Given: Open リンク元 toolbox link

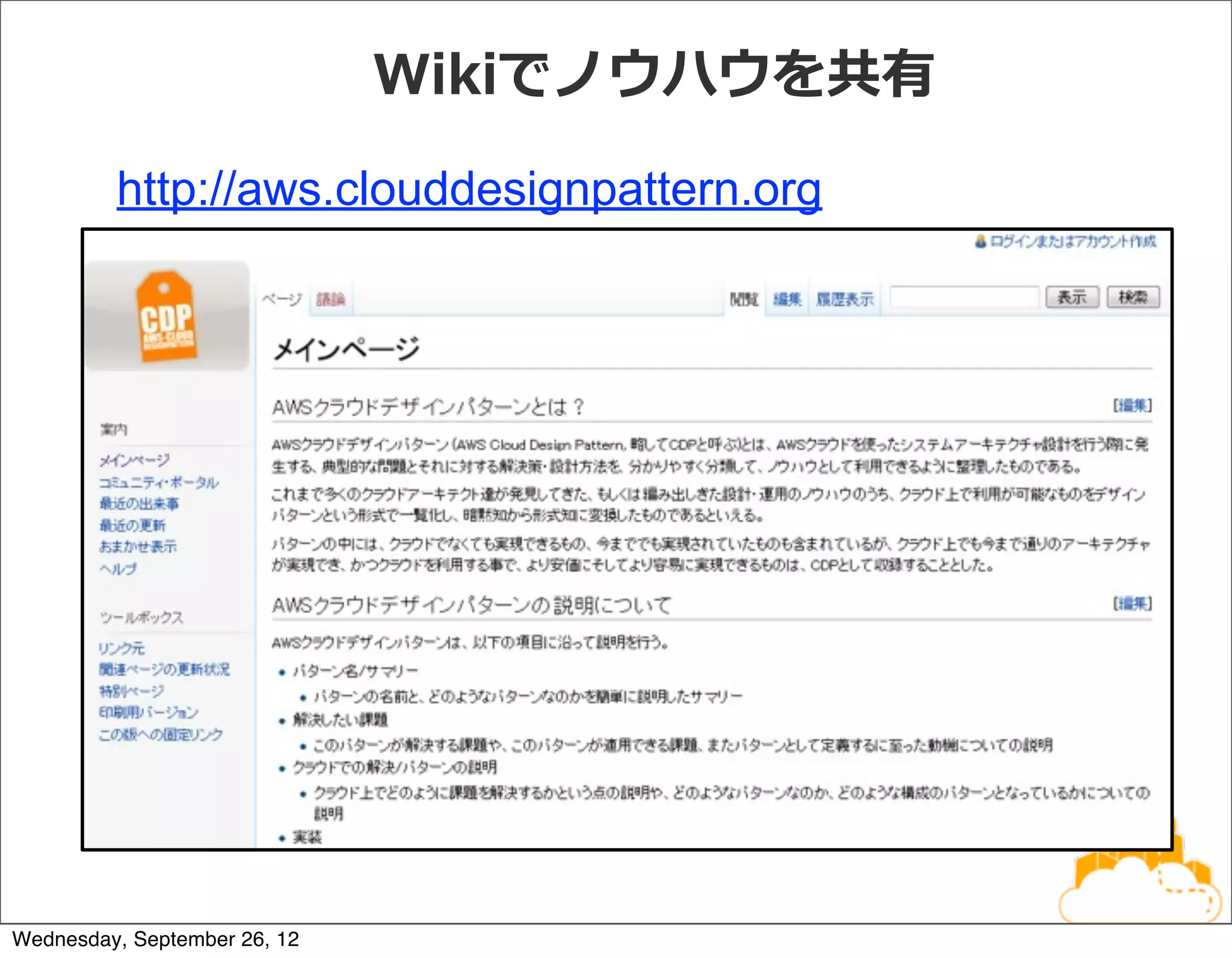Looking at the screenshot, I should [122, 648].
